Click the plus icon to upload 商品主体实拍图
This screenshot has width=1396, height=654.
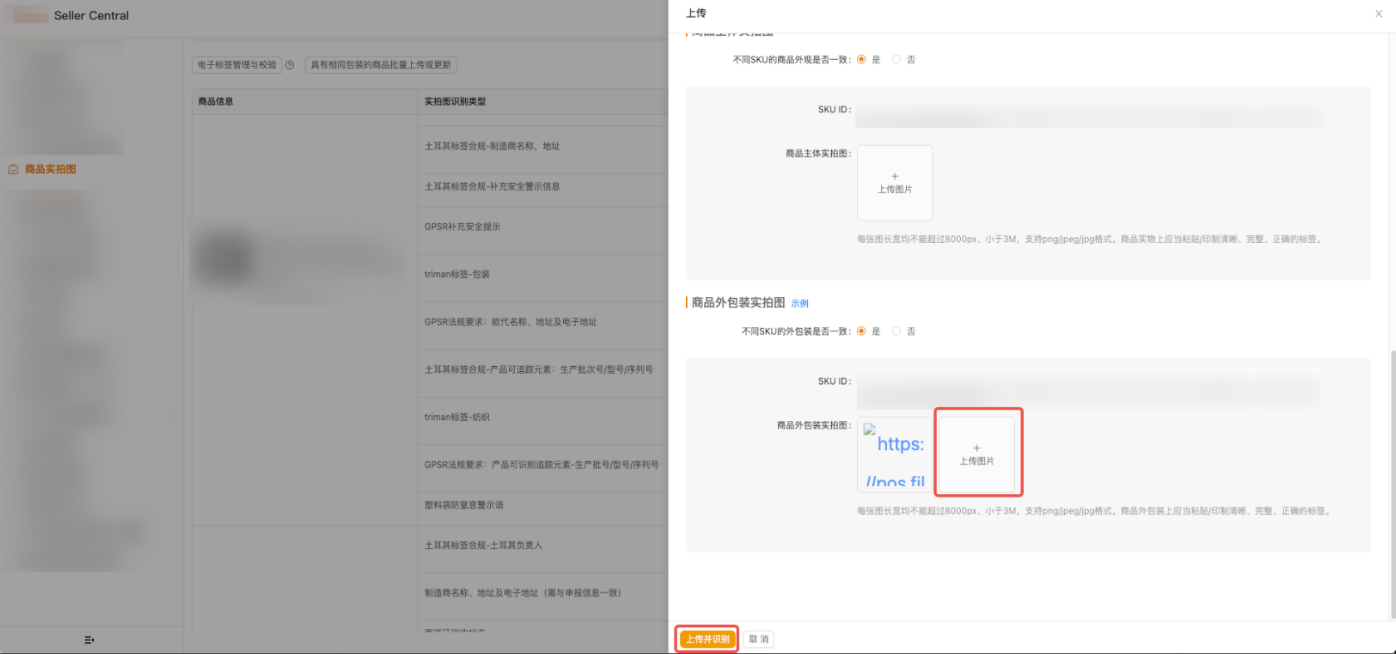click(x=894, y=182)
